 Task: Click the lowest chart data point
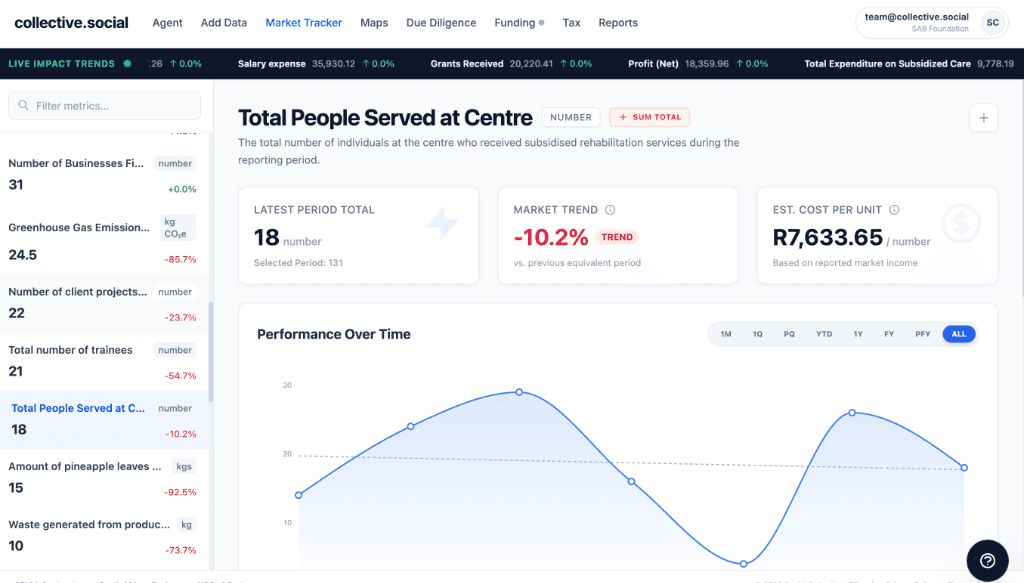coord(743,563)
